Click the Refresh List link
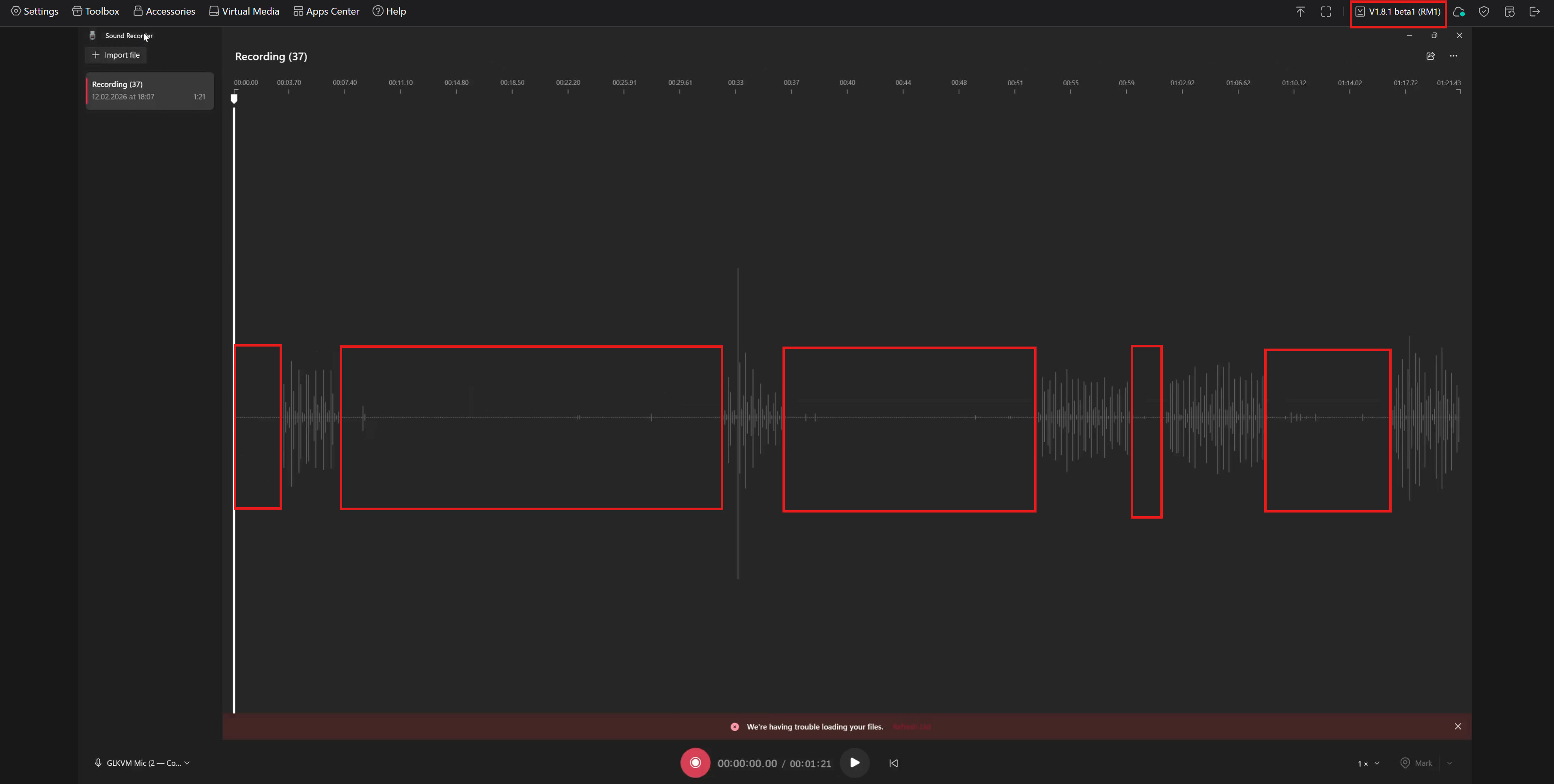 (912, 727)
